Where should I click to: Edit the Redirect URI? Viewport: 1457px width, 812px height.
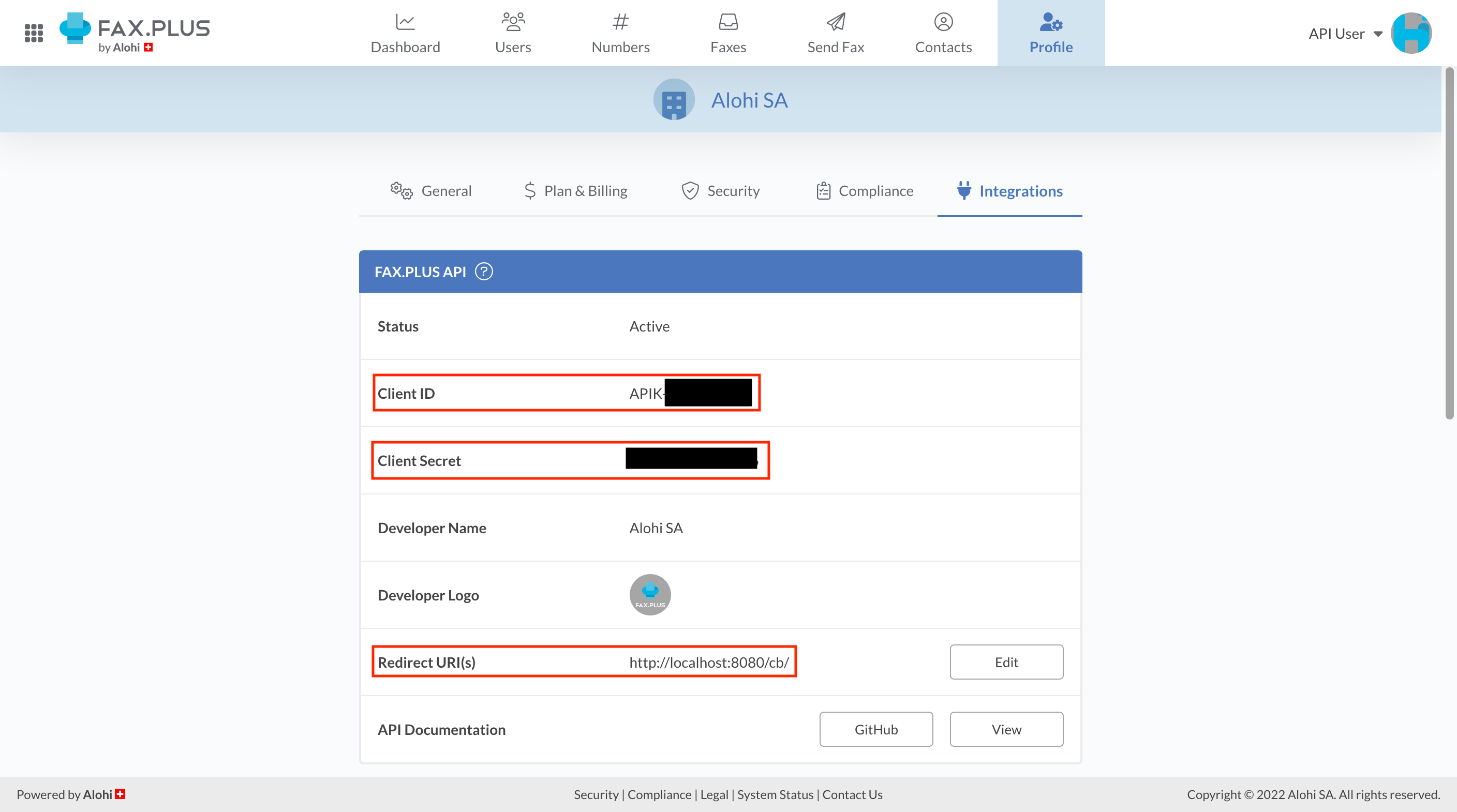(x=1006, y=661)
